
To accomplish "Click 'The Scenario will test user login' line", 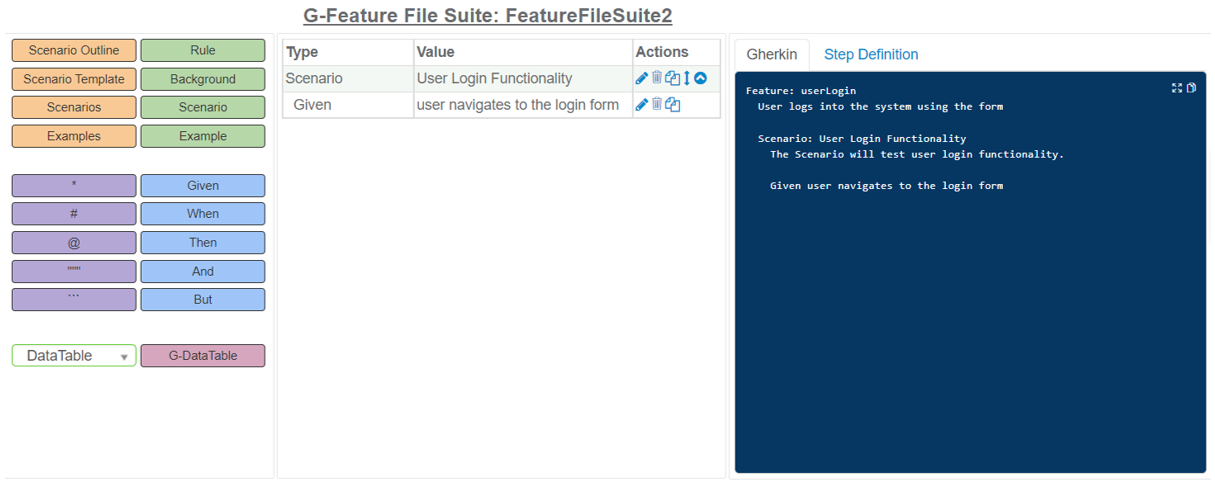I will [917, 155].
